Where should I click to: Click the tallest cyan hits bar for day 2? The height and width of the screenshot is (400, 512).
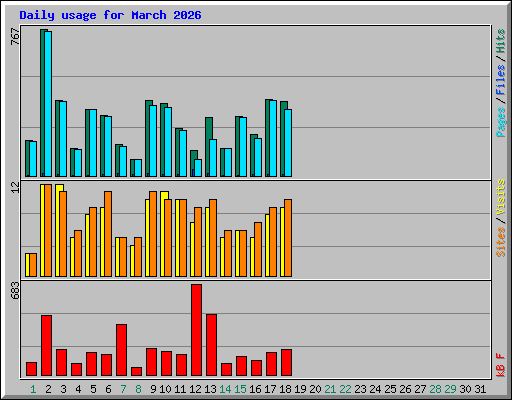tap(48, 104)
